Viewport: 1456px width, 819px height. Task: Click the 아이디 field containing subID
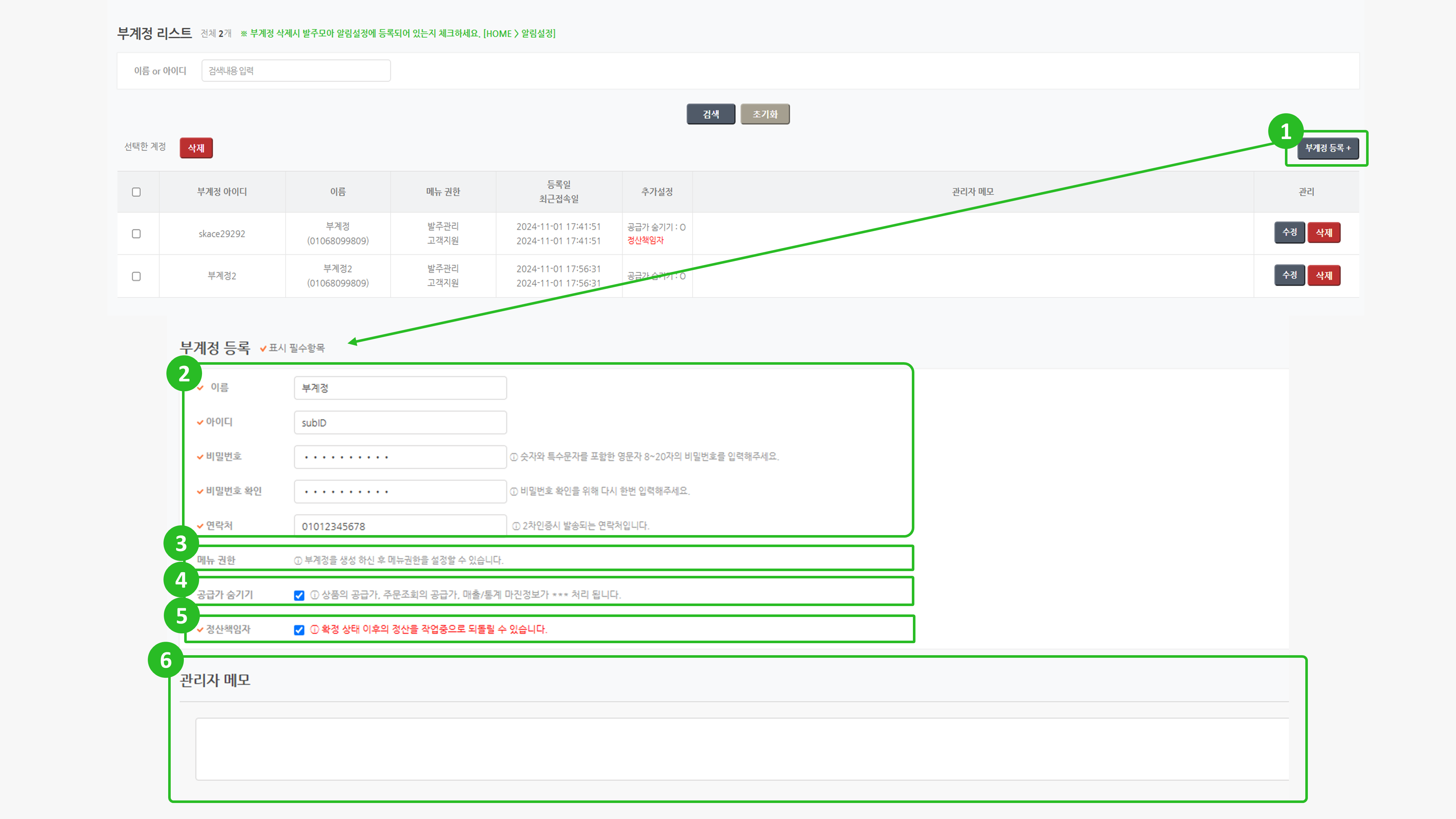400,423
